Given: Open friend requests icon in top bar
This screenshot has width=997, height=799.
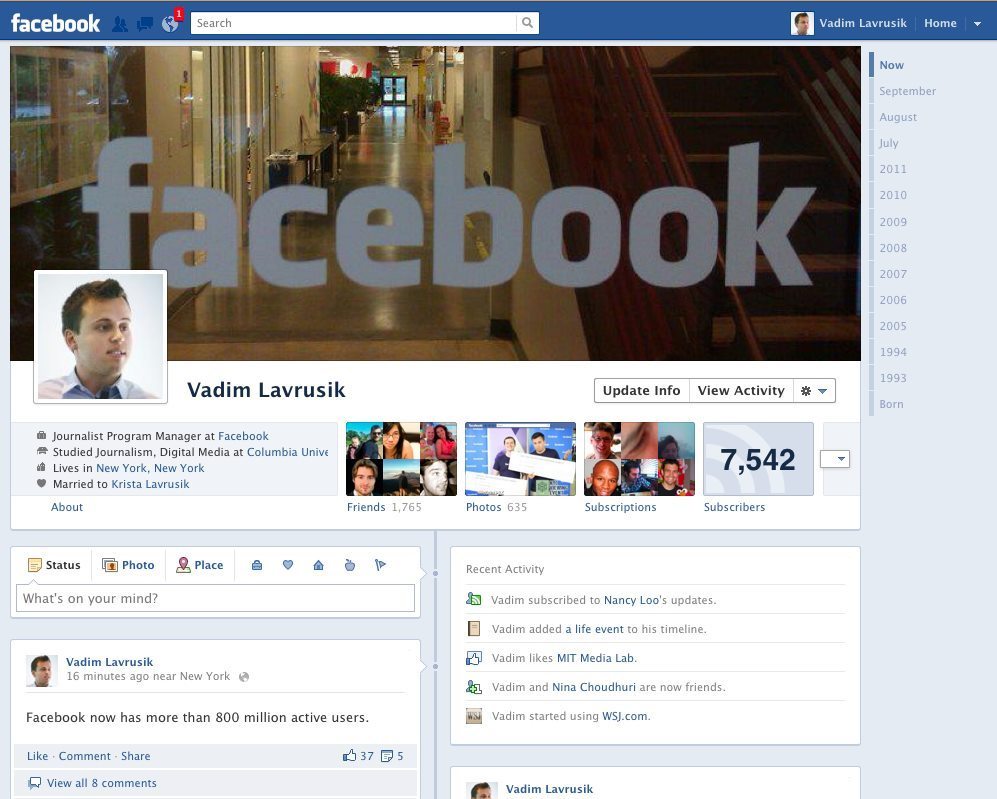Looking at the screenshot, I should coord(120,24).
